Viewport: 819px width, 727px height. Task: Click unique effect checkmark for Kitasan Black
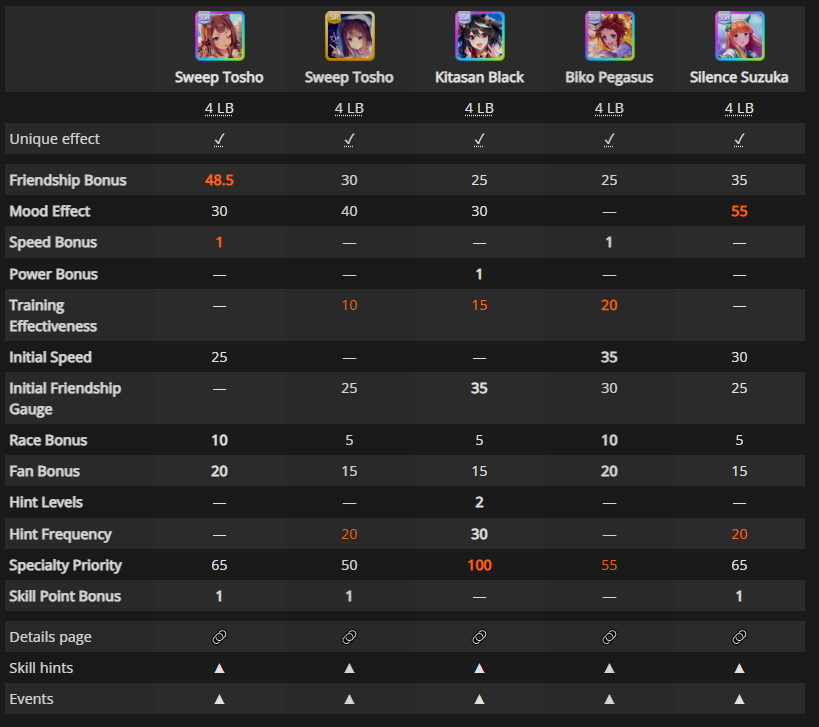479,139
